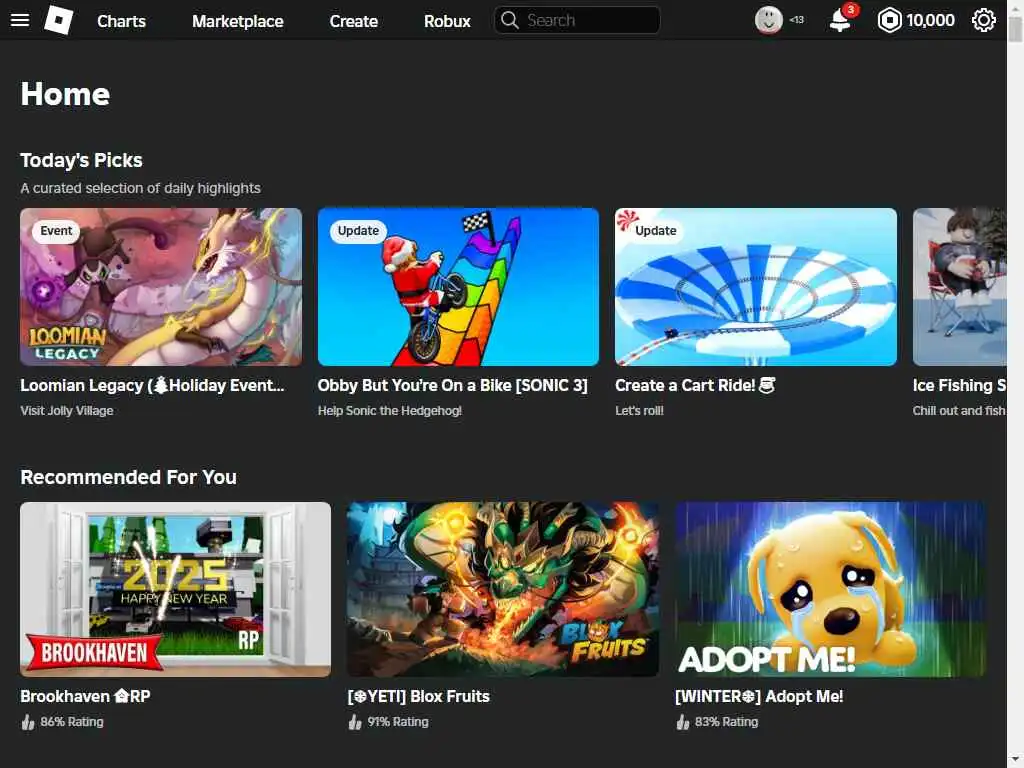
Task: Open the Create a Cart Ride thumbnail
Action: [756, 287]
